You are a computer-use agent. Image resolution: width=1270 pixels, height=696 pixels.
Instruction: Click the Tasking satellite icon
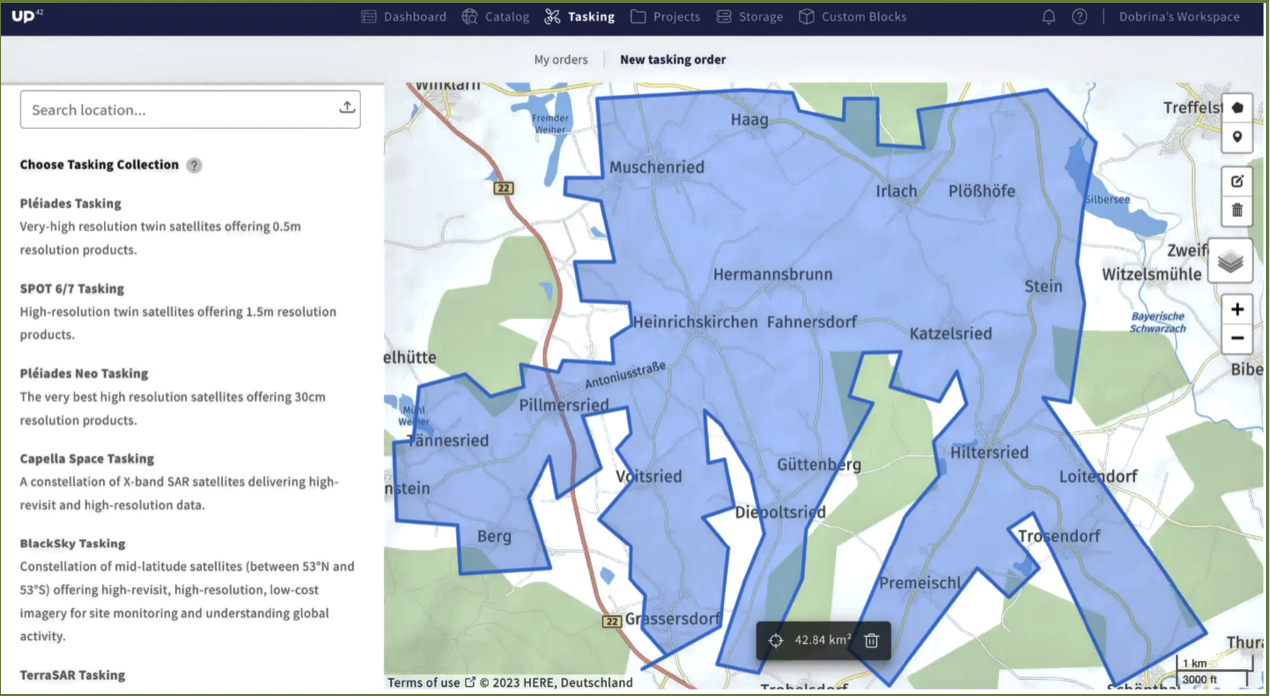tap(553, 17)
